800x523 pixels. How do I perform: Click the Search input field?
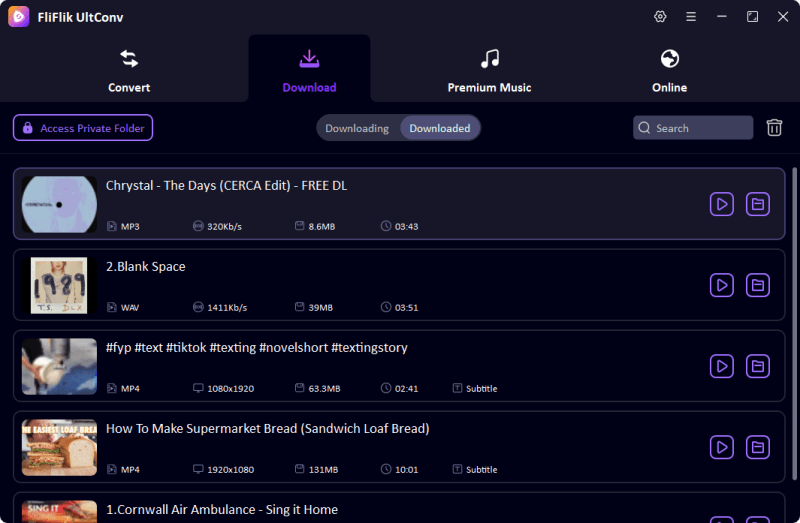click(693, 128)
